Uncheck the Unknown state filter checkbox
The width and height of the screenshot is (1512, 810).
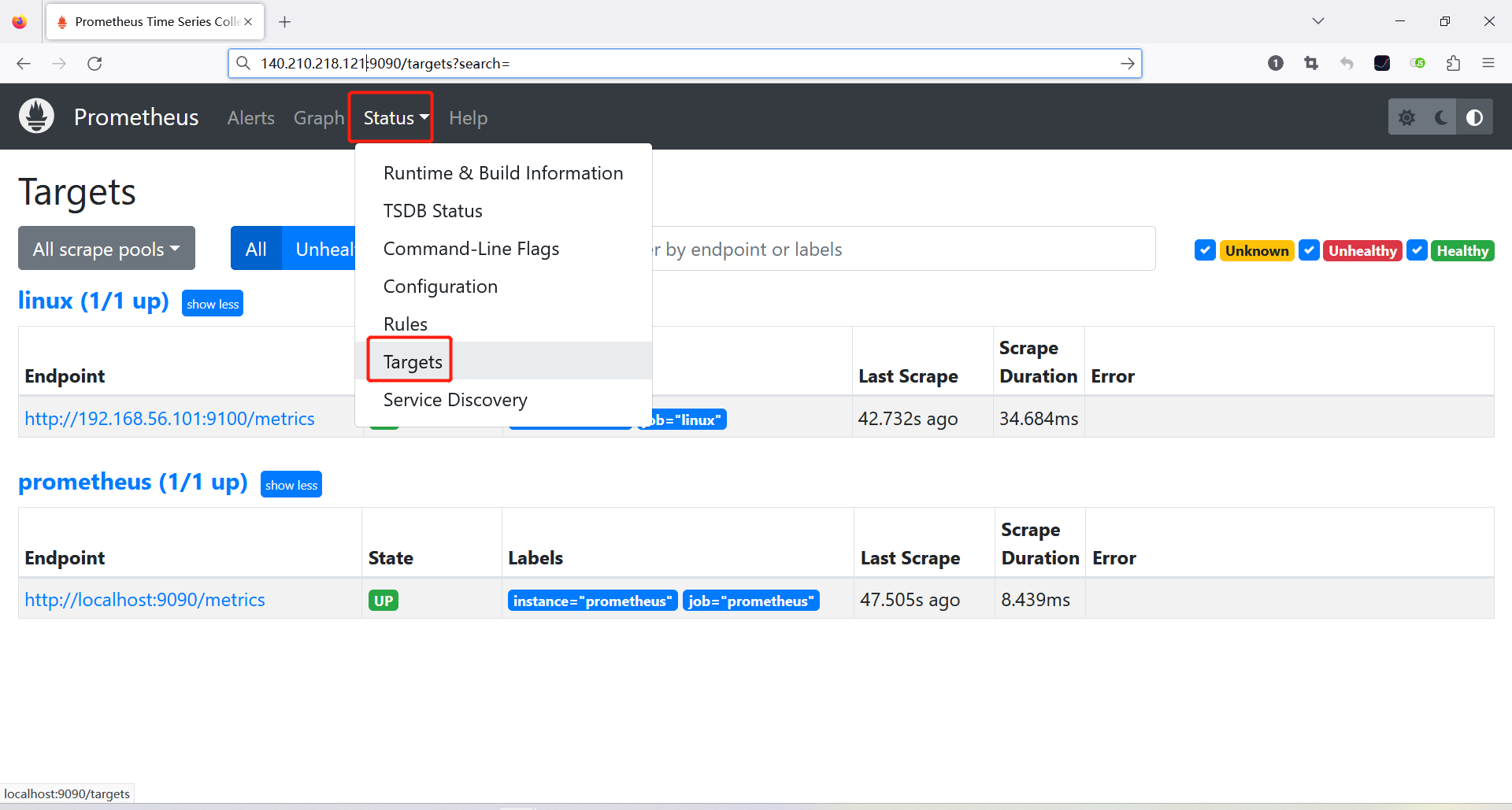tap(1204, 250)
